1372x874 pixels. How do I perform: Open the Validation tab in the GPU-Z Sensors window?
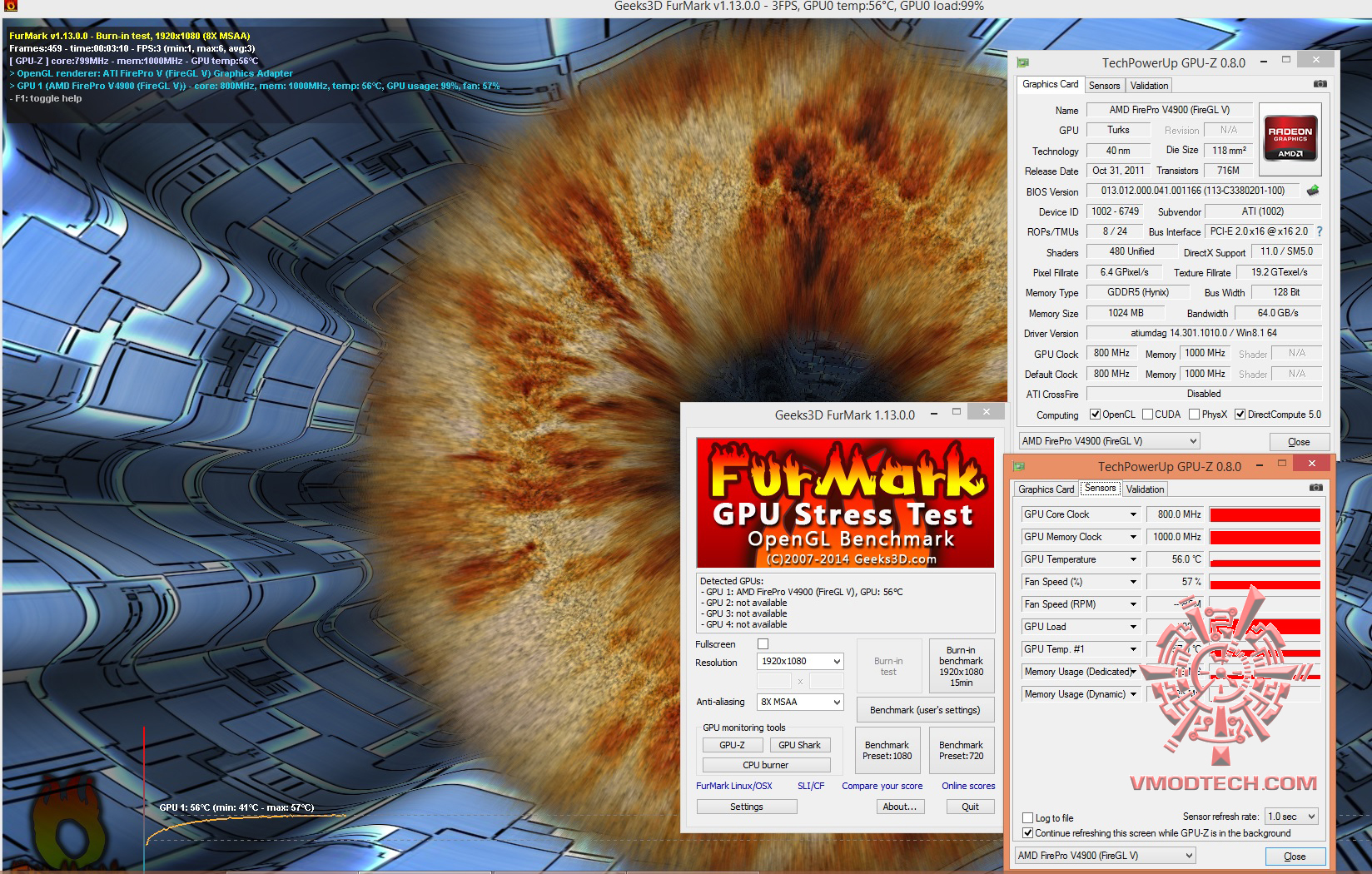[1145, 489]
